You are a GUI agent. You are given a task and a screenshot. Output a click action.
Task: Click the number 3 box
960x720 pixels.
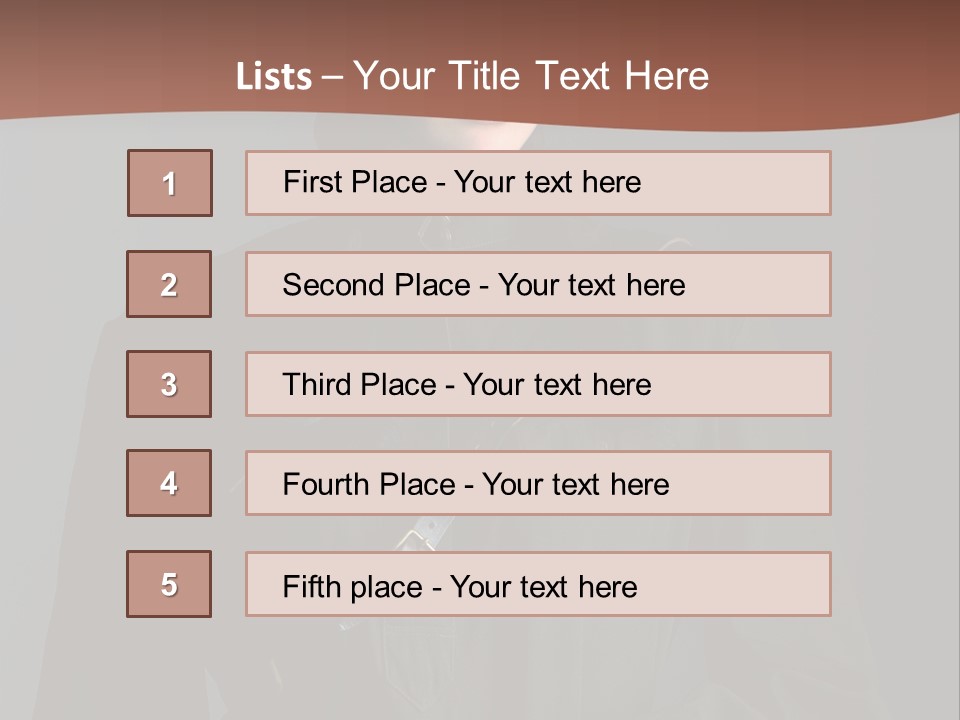[x=169, y=384]
